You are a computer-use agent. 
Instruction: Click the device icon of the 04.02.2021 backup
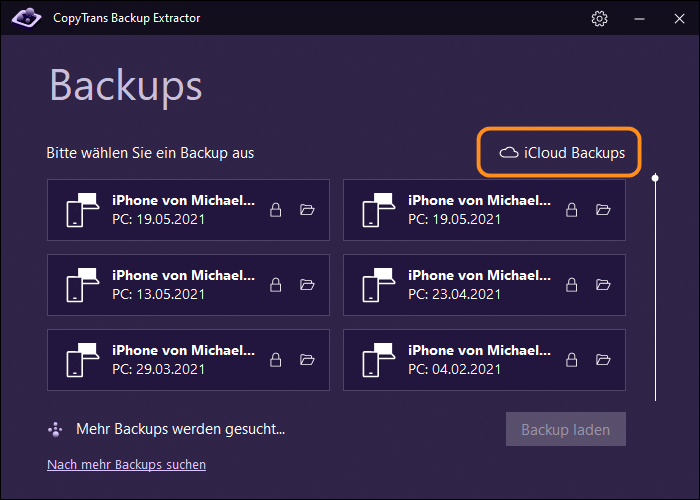click(379, 360)
